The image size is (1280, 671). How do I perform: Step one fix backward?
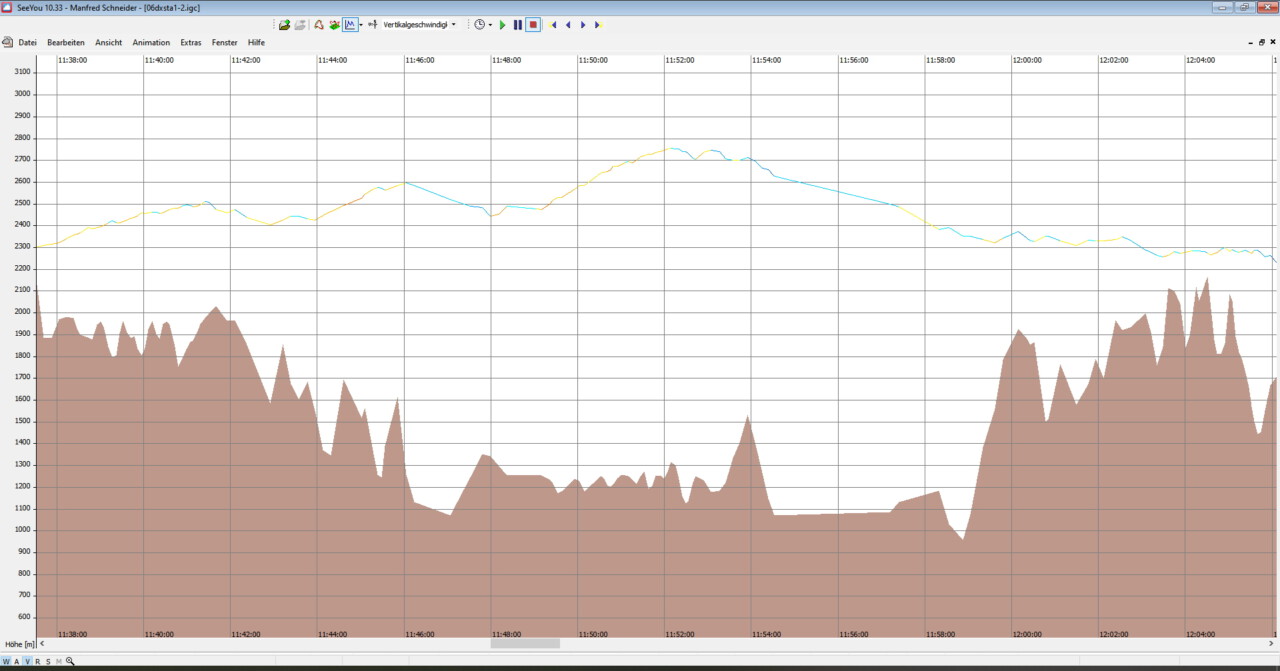(x=568, y=24)
